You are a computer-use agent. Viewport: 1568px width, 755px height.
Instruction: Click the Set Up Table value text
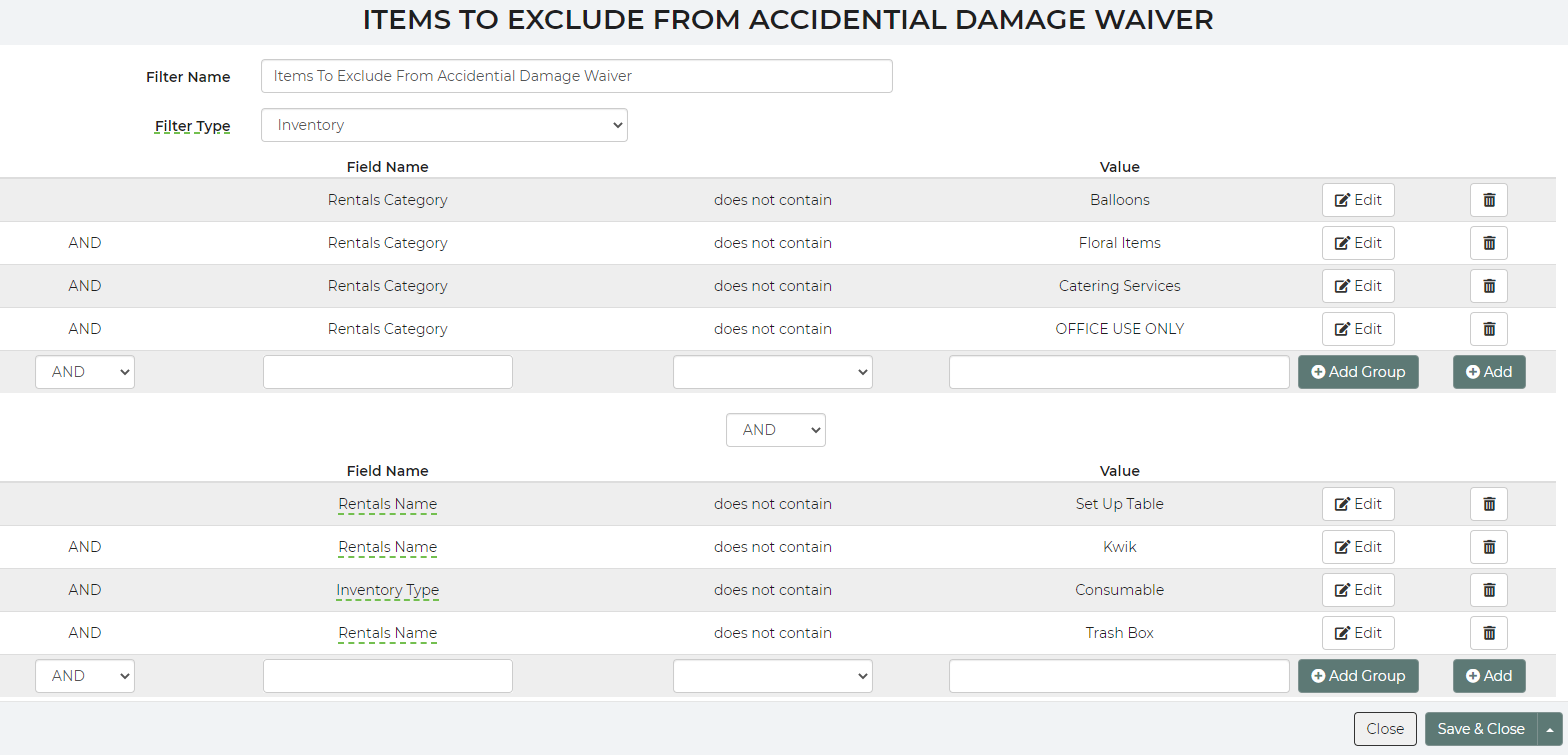1120,504
